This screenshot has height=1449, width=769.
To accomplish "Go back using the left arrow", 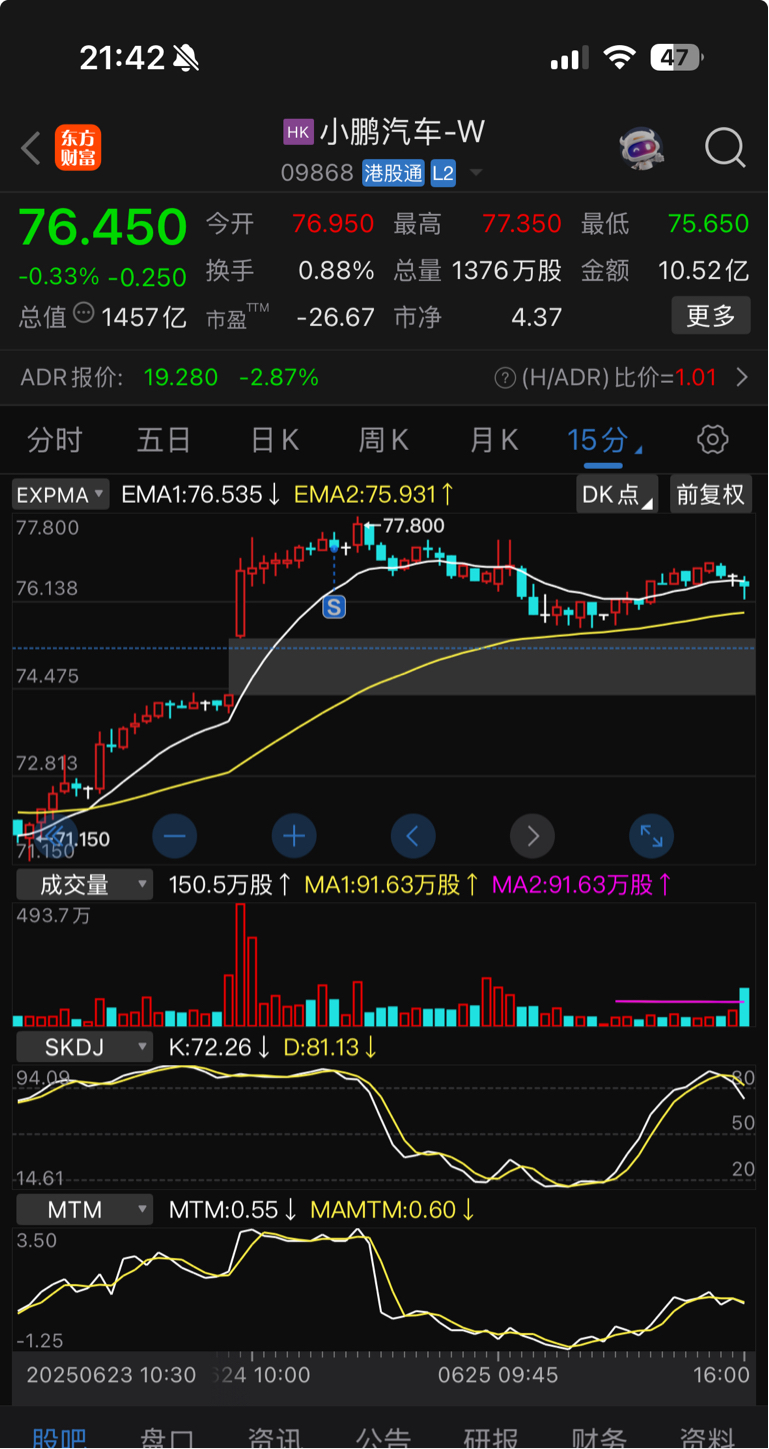I will point(31,149).
